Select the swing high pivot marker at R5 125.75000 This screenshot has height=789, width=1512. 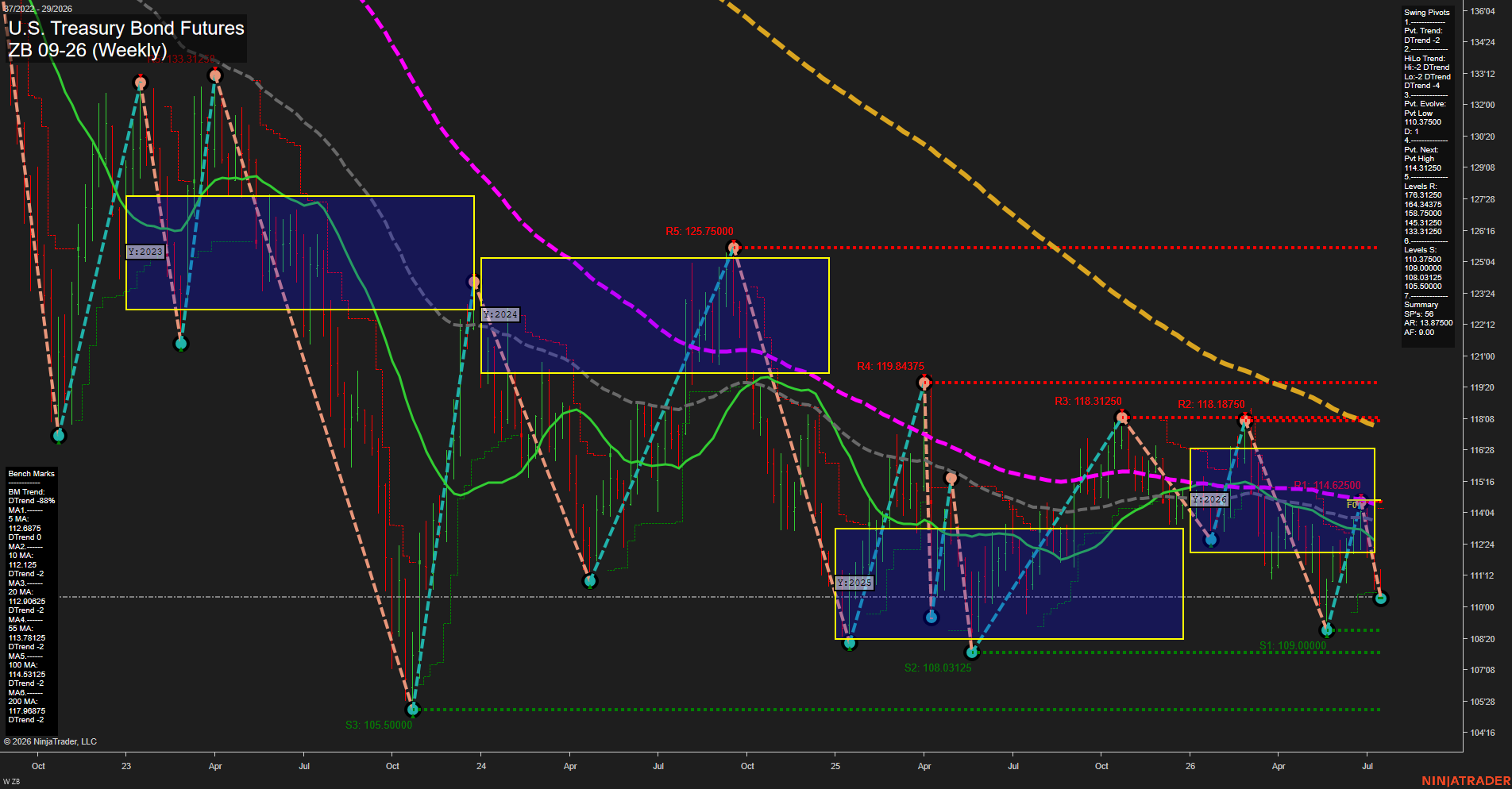coord(734,248)
